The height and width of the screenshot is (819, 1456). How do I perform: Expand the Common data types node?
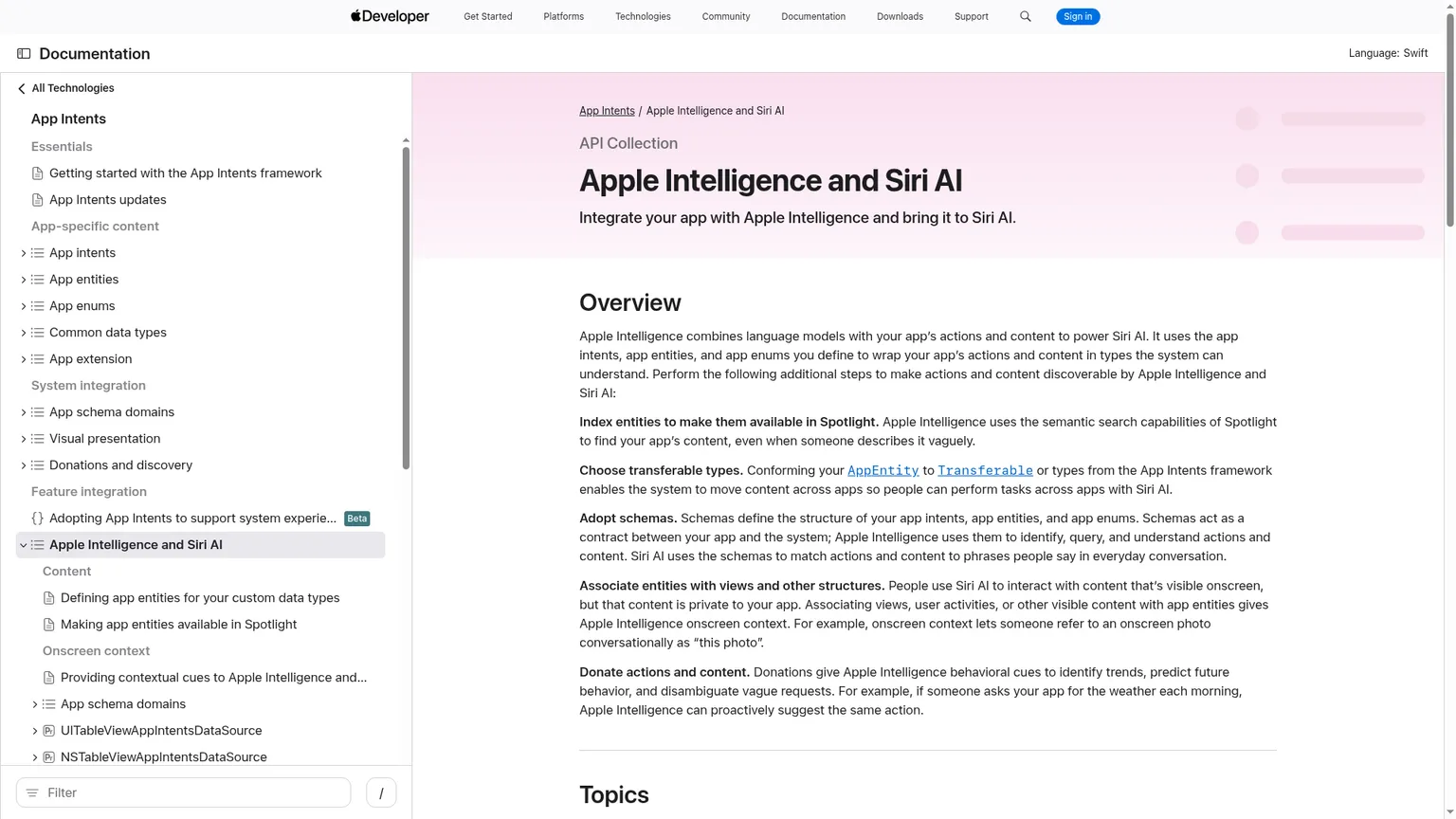[24, 333]
